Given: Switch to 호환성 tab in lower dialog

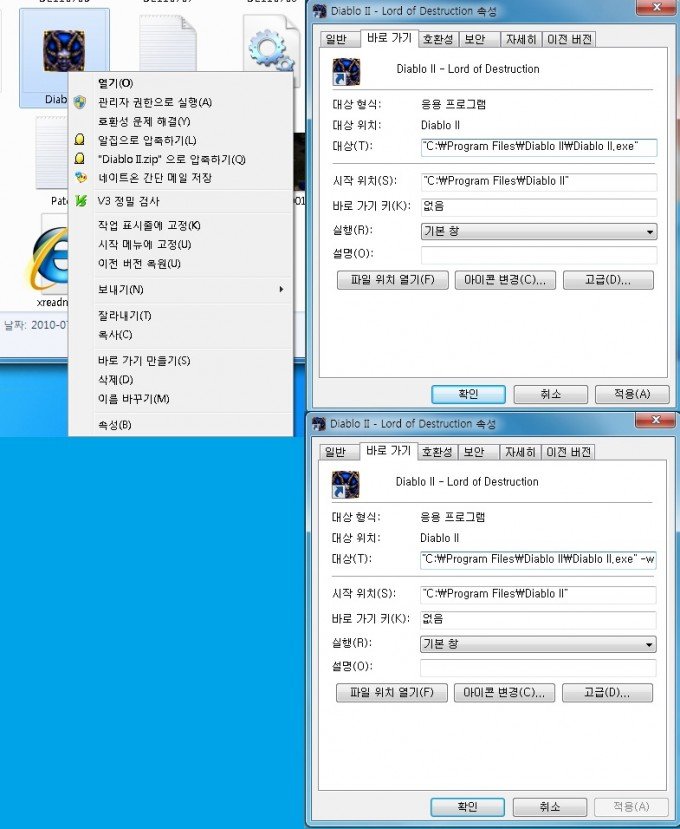Looking at the screenshot, I should coord(436,452).
